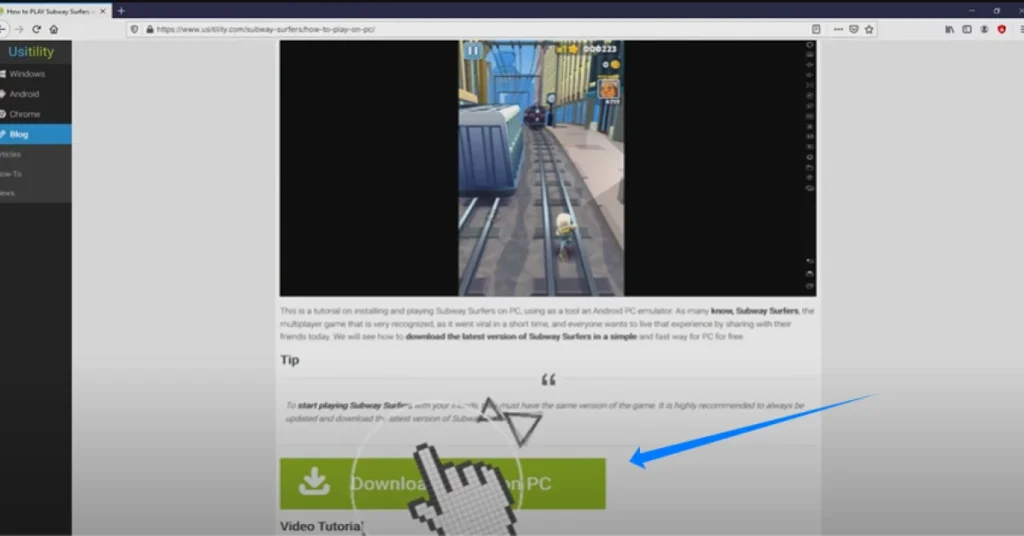The image size is (1024, 536).
Task: Open the page actions three-dot menu
Action: click(838, 29)
